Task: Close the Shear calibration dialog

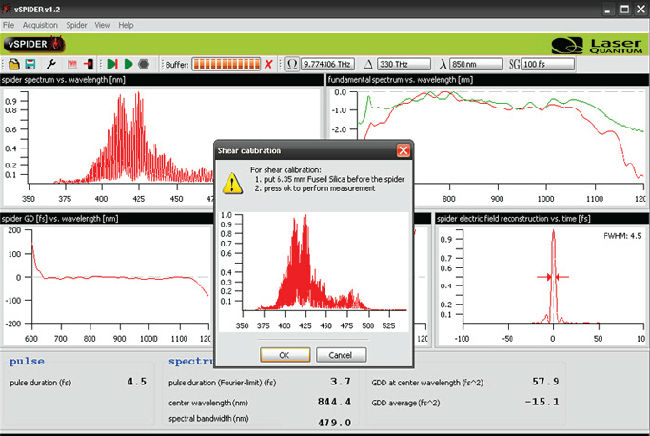Action: tap(403, 150)
